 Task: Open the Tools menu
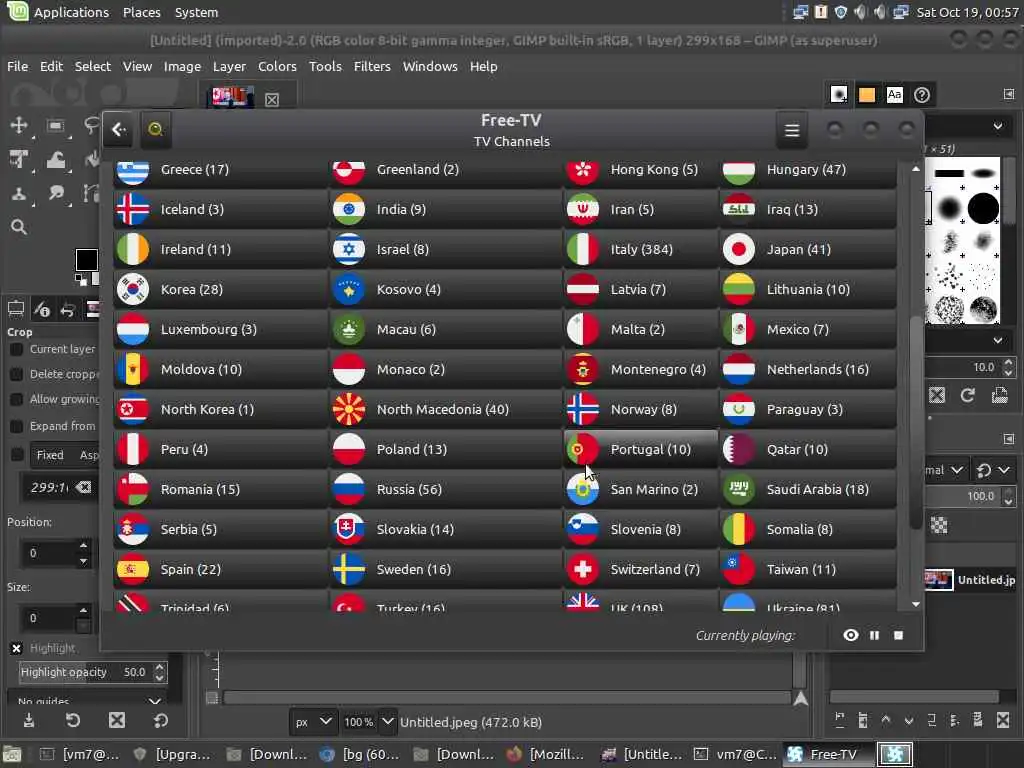325,66
